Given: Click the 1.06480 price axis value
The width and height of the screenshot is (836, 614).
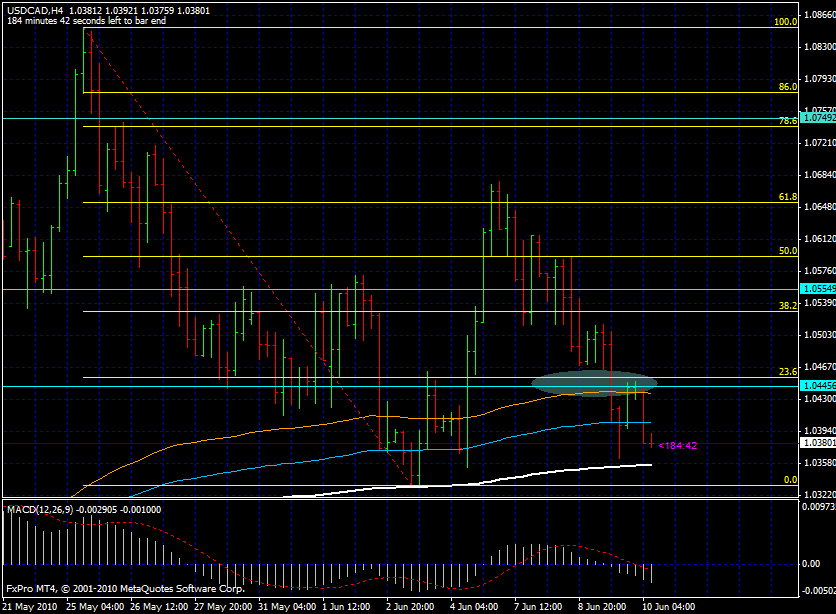Looking at the screenshot, I should (x=819, y=207).
